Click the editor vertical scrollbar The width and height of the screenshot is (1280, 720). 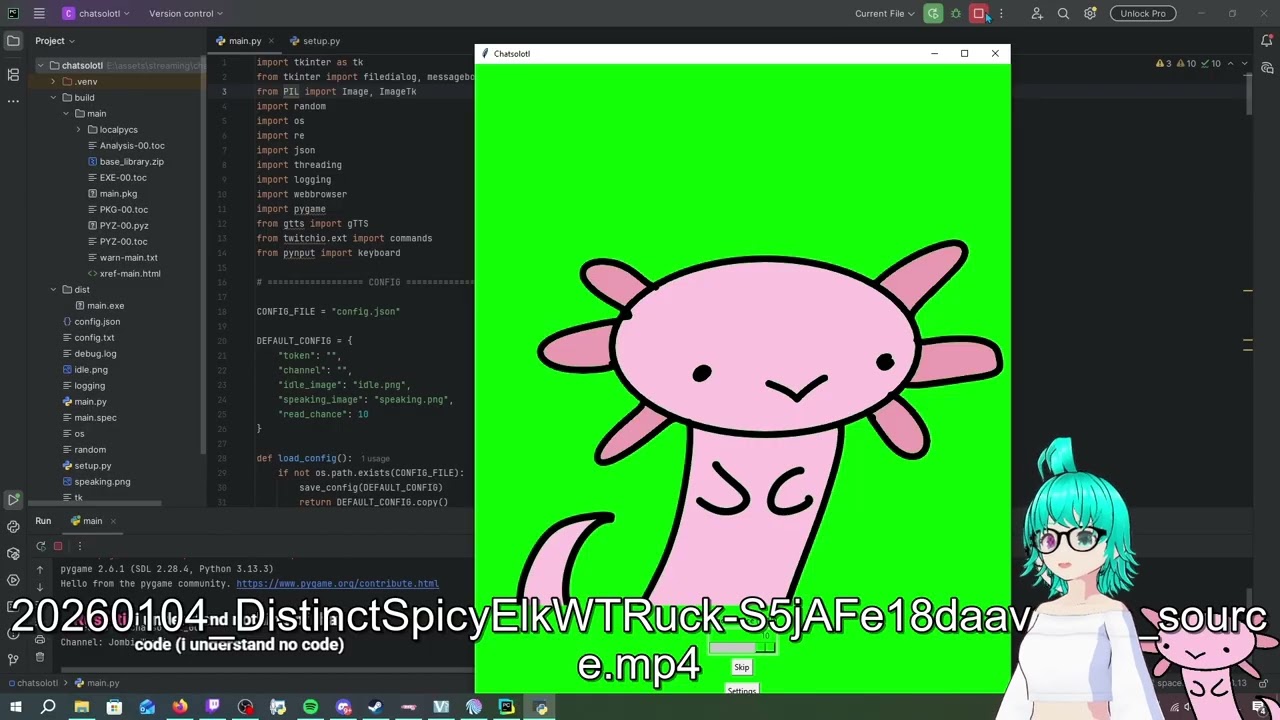(1248, 96)
